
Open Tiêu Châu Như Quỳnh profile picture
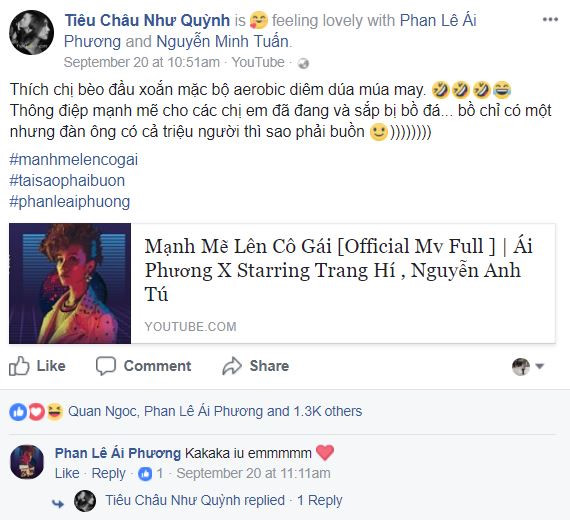click(x=31, y=33)
